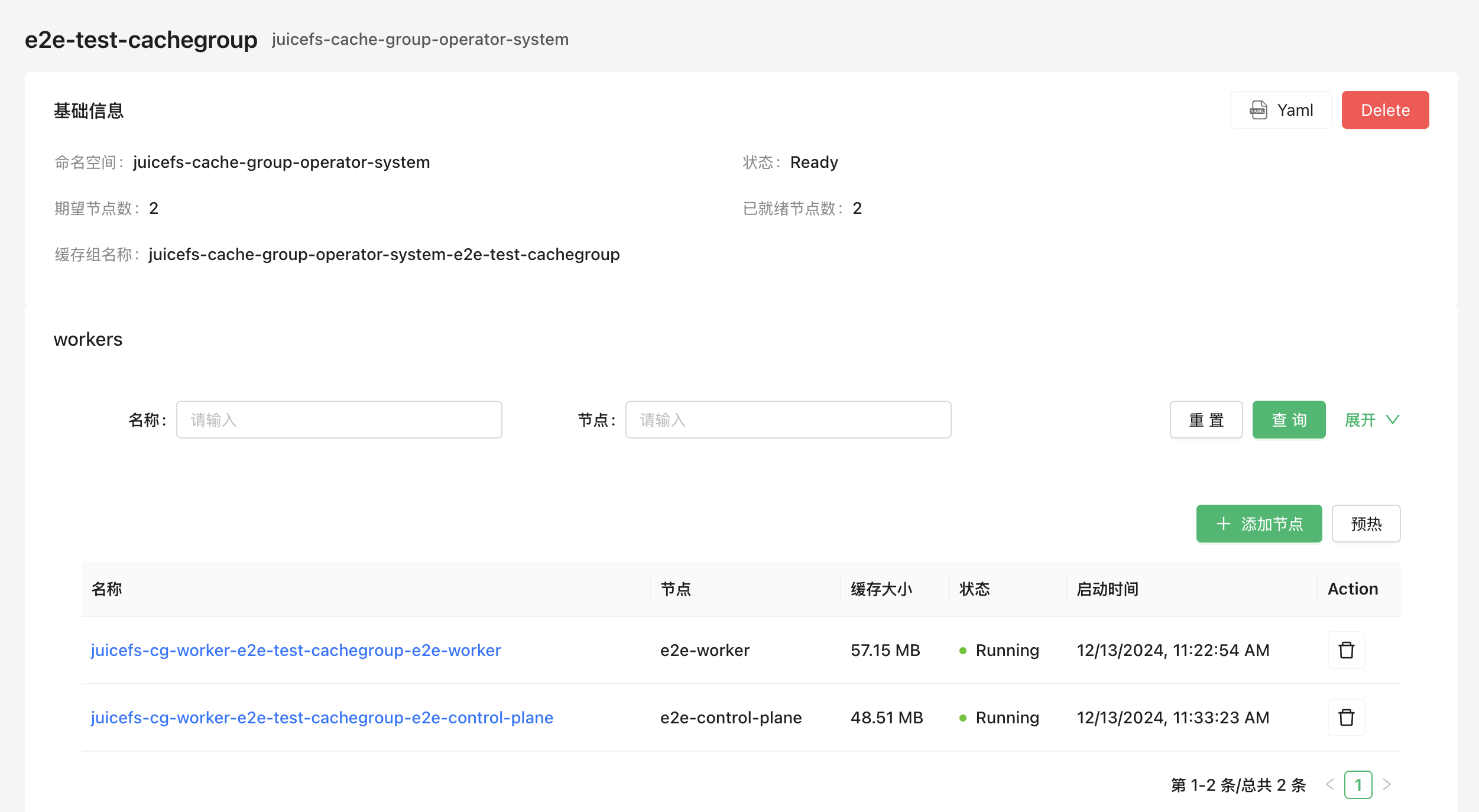Viewport: 1479px width, 812px height.
Task: Click the 重置 reset button
Action: (1206, 420)
